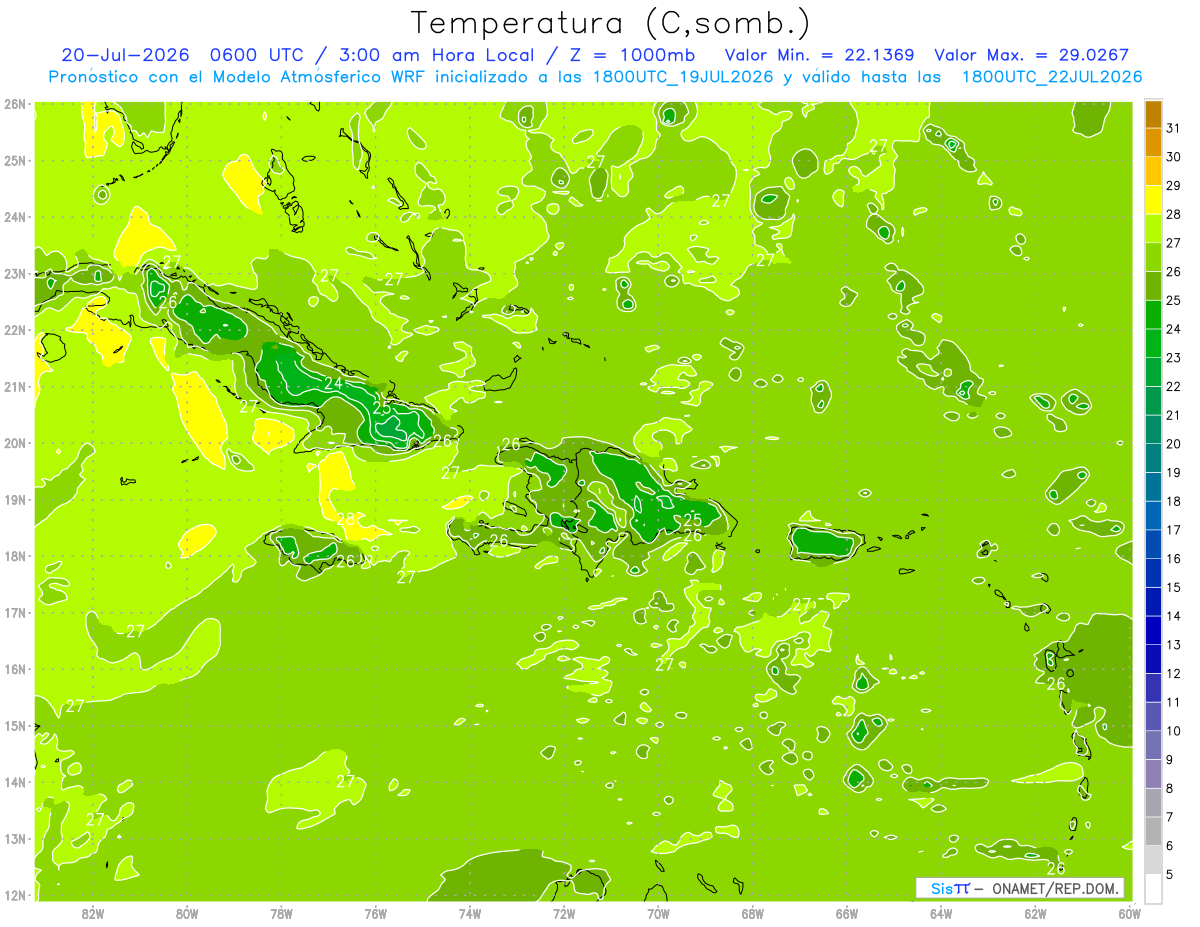Click the "1800UTC_19JUL2026" initialization time
This screenshot has height=927, width=1200.
[683, 77]
